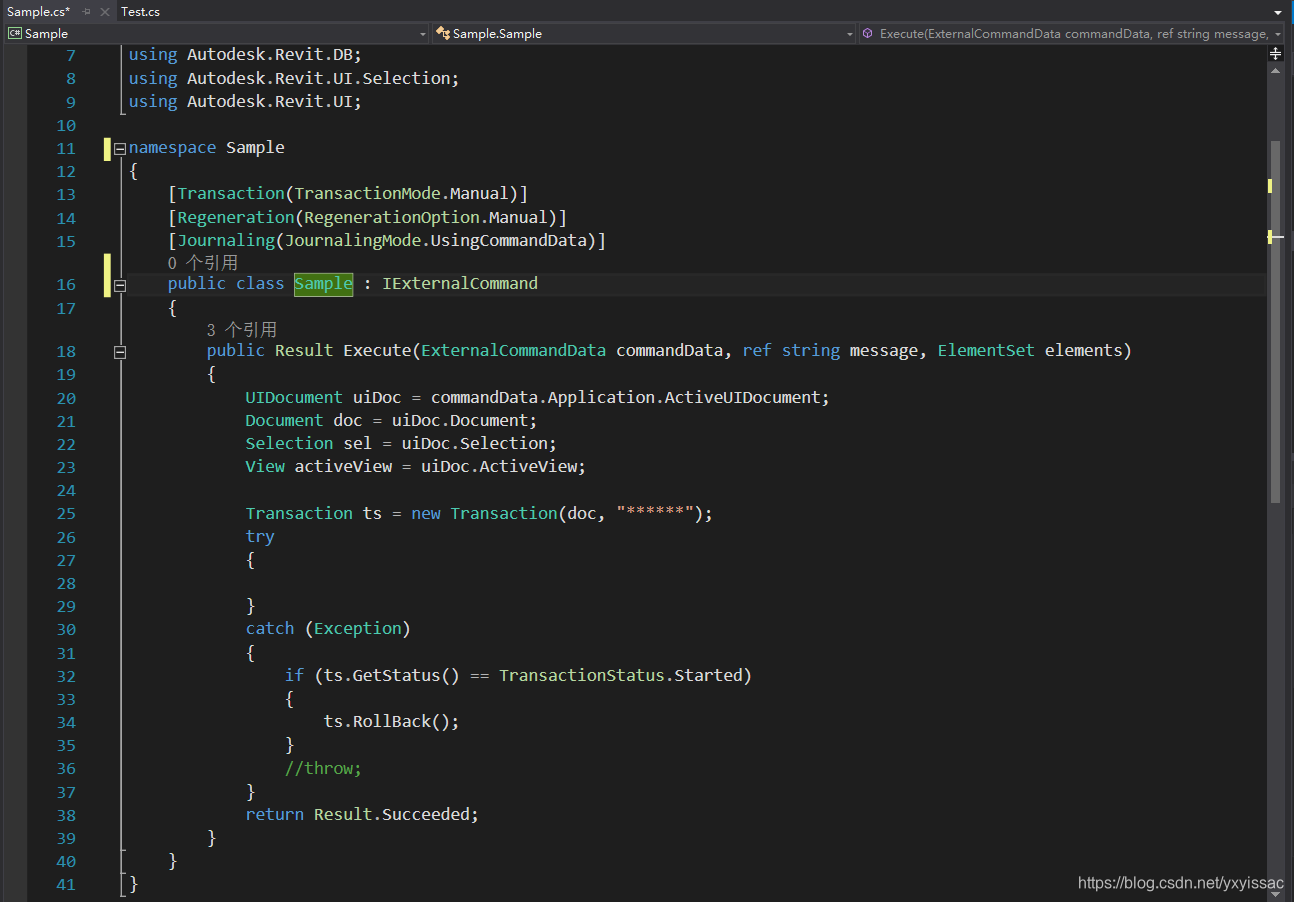Switch to the Test.cs tab
Viewport: 1294px width, 902px height.
pyautogui.click(x=140, y=12)
